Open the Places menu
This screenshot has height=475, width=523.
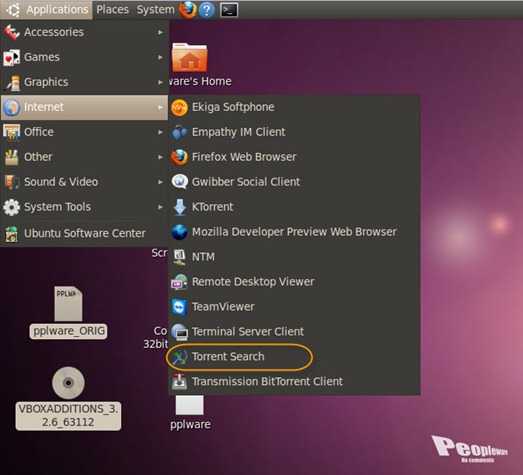112,10
